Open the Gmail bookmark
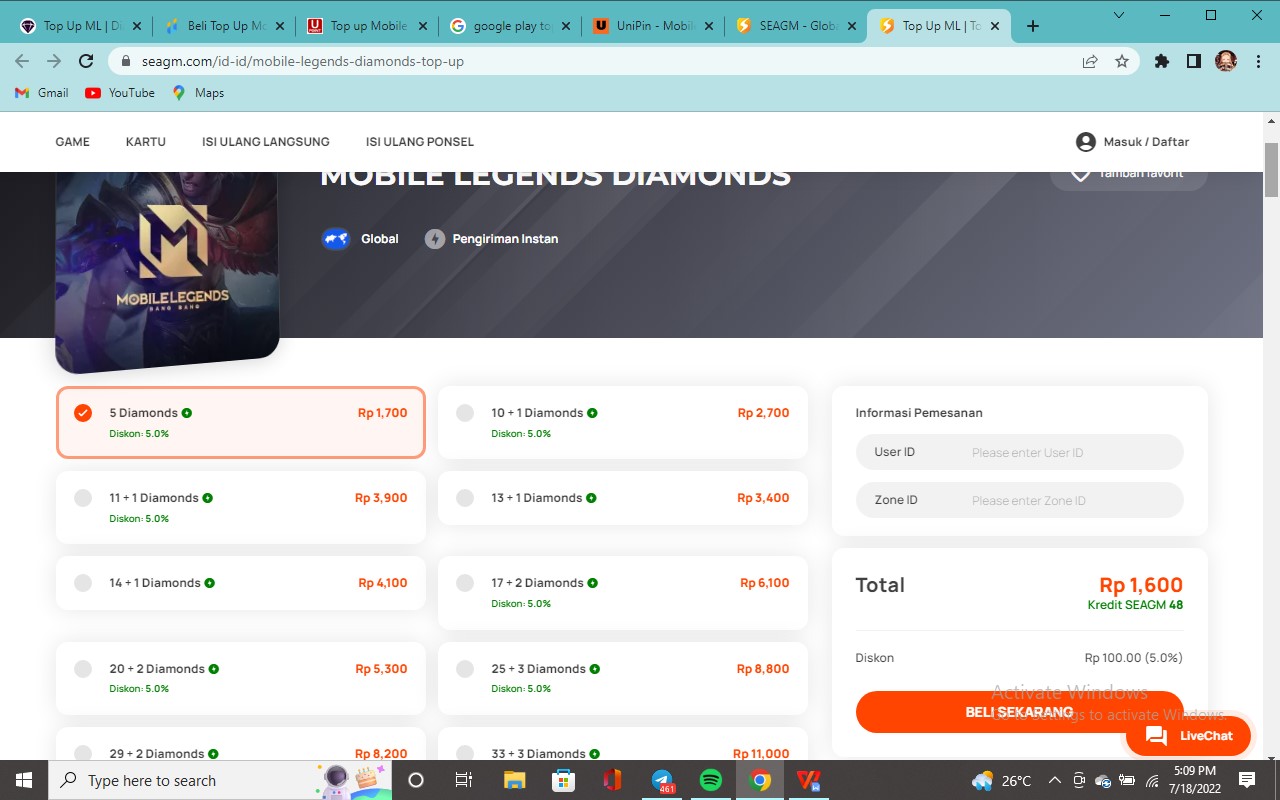This screenshot has height=800, width=1280. pyautogui.click(x=42, y=93)
